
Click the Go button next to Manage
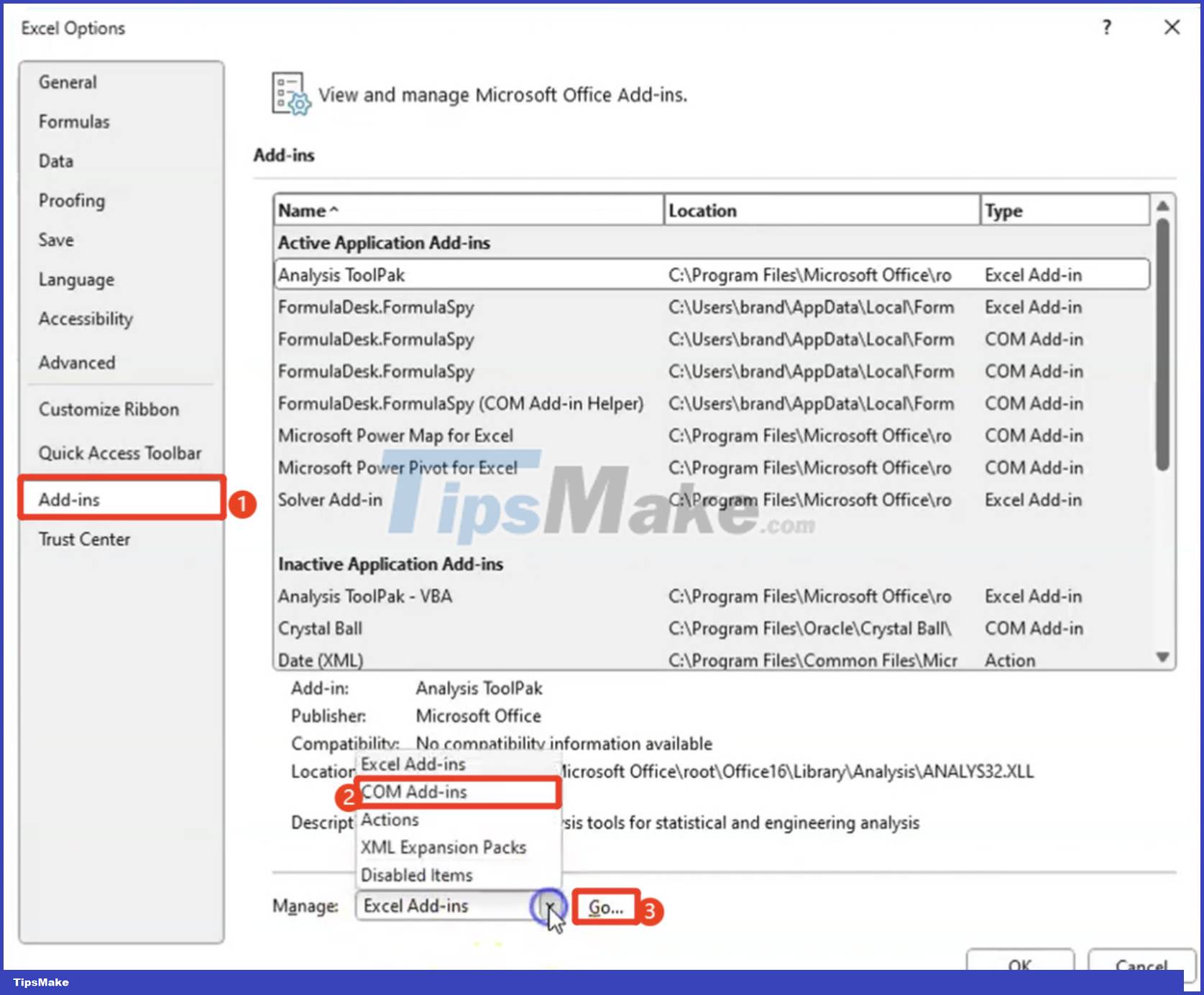[605, 907]
